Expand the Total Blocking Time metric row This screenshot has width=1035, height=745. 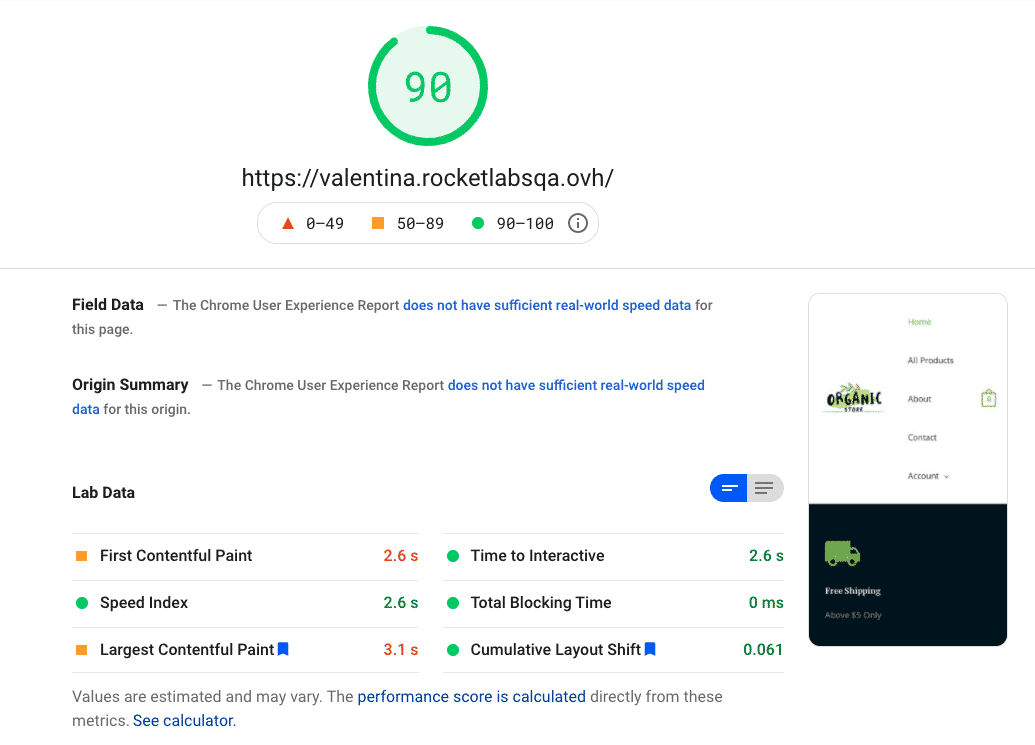(541, 603)
